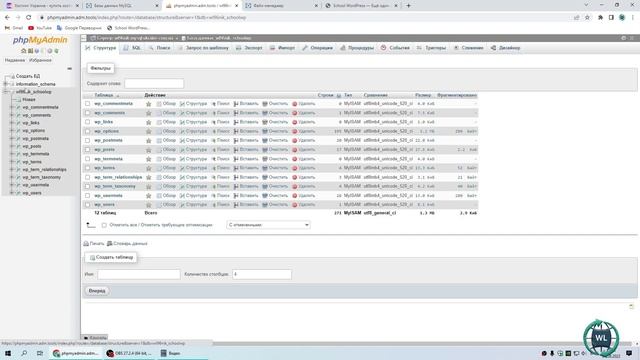
Task: Add wp_links to favorites star
Action: [x=149, y=122]
